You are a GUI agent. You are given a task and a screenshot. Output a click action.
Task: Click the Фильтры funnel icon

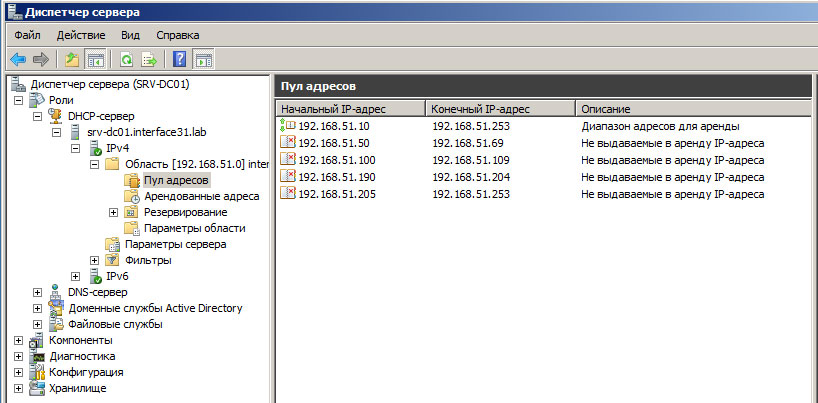112,260
